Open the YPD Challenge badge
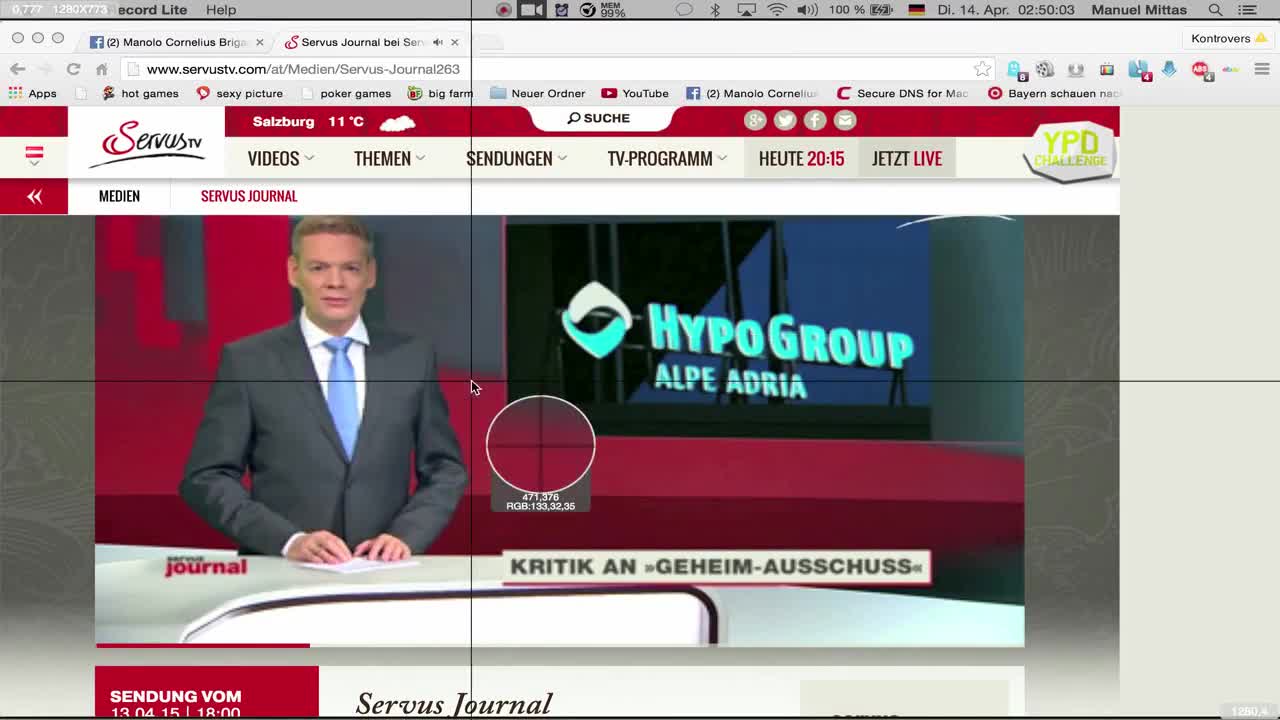Image resolution: width=1280 pixels, height=720 pixels. (1069, 152)
